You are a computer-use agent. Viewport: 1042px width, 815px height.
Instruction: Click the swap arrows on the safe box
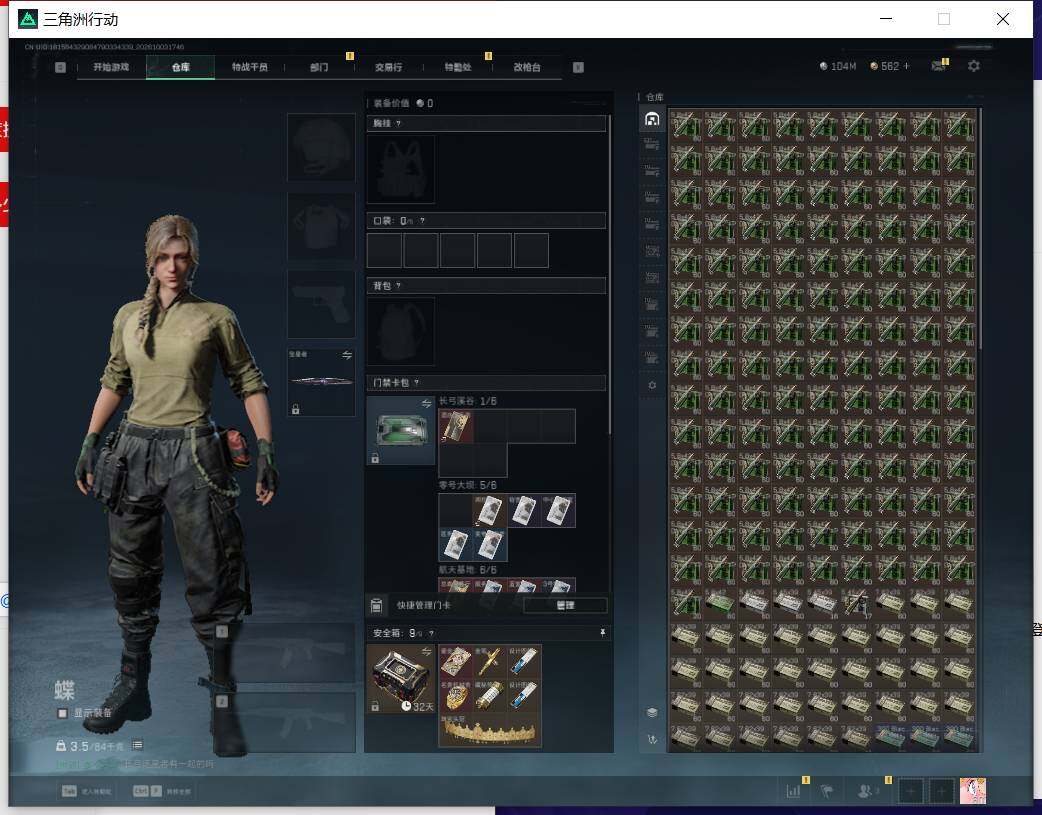click(426, 651)
